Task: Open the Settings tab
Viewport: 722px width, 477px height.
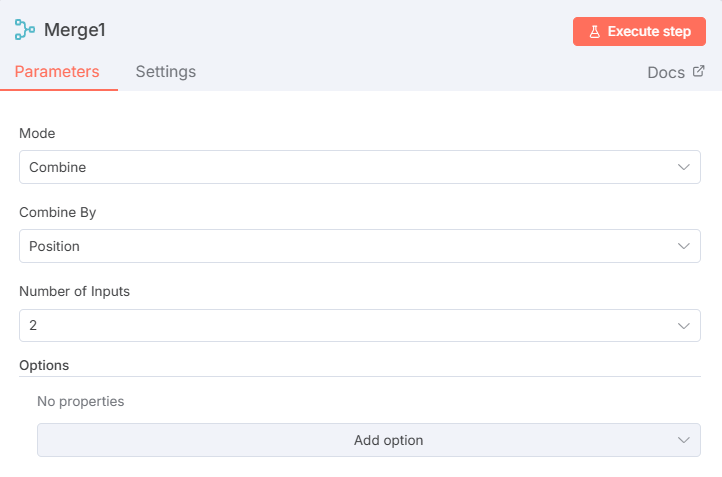Action: [166, 72]
